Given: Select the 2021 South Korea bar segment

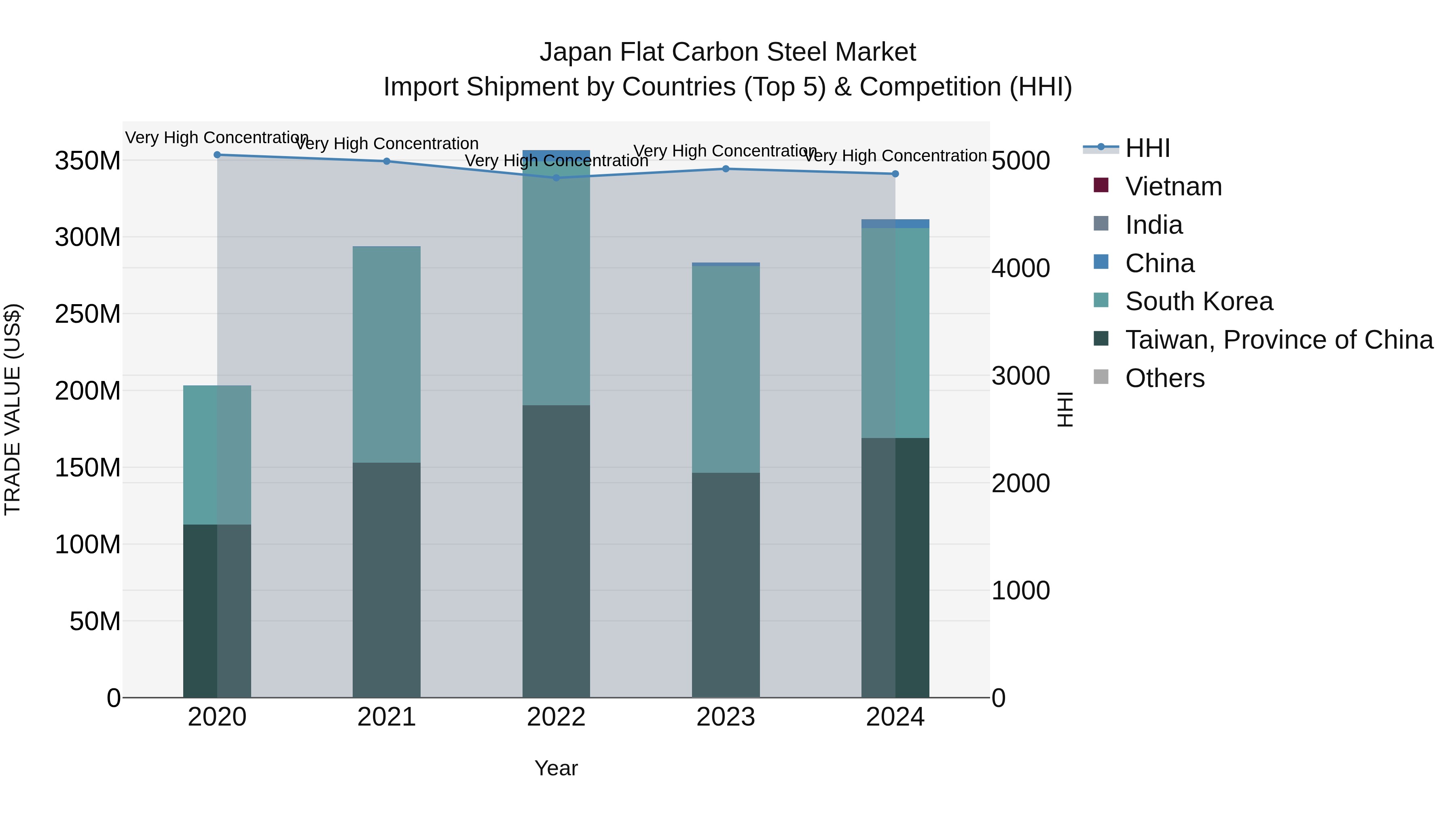Looking at the screenshot, I should click(x=387, y=354).
